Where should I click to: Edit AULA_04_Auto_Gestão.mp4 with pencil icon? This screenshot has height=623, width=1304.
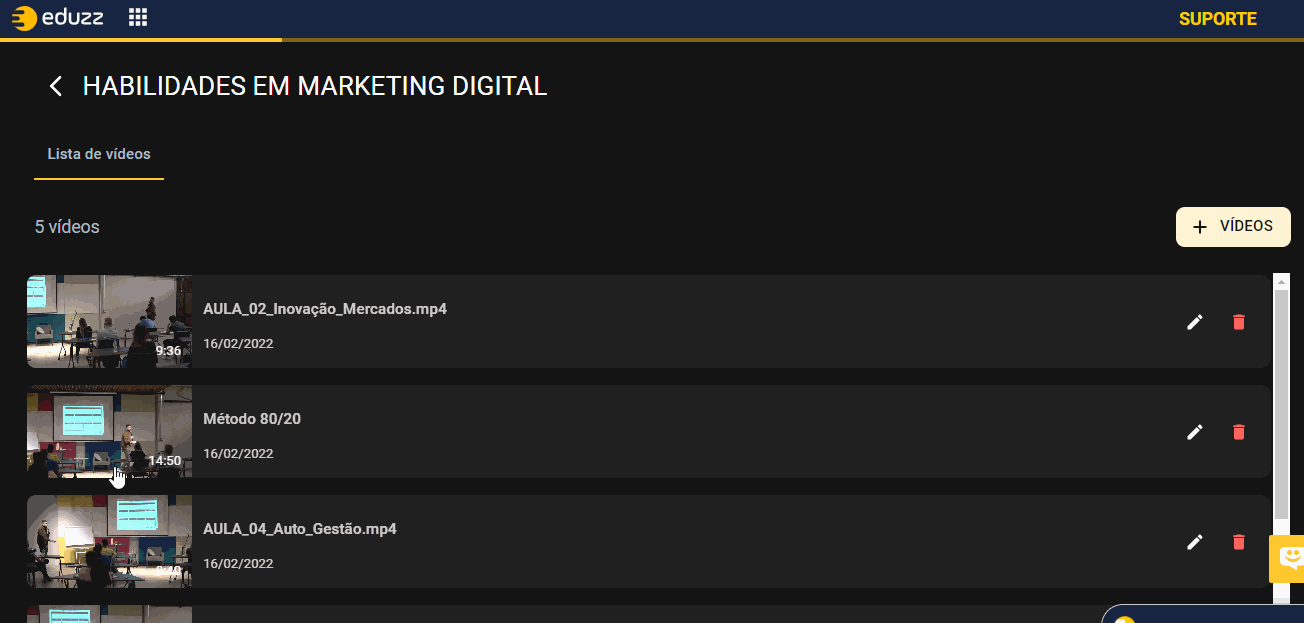pos(1194,542)
